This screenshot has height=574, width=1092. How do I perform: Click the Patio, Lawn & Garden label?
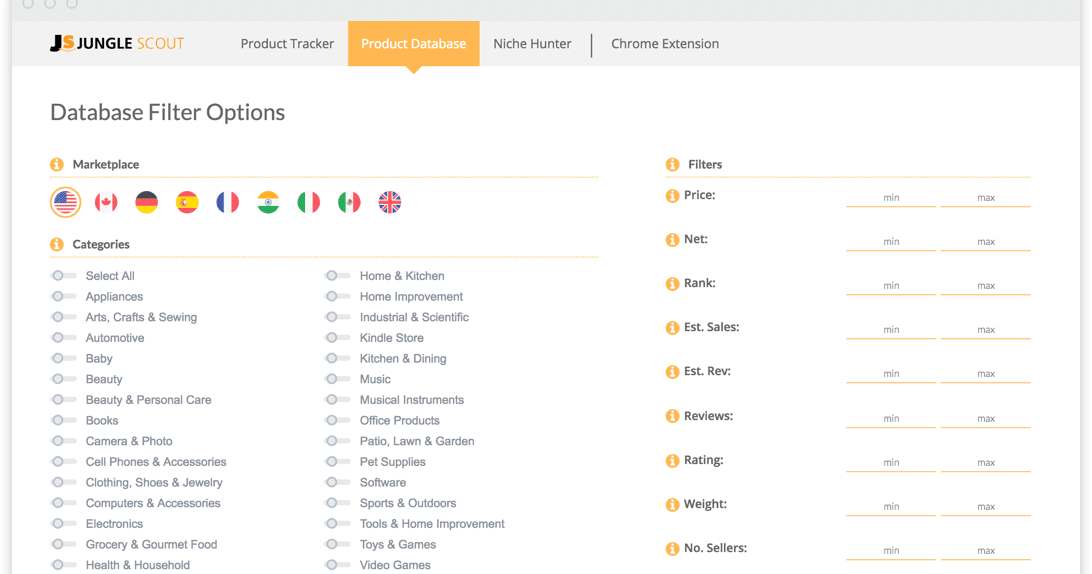[416, 441]
